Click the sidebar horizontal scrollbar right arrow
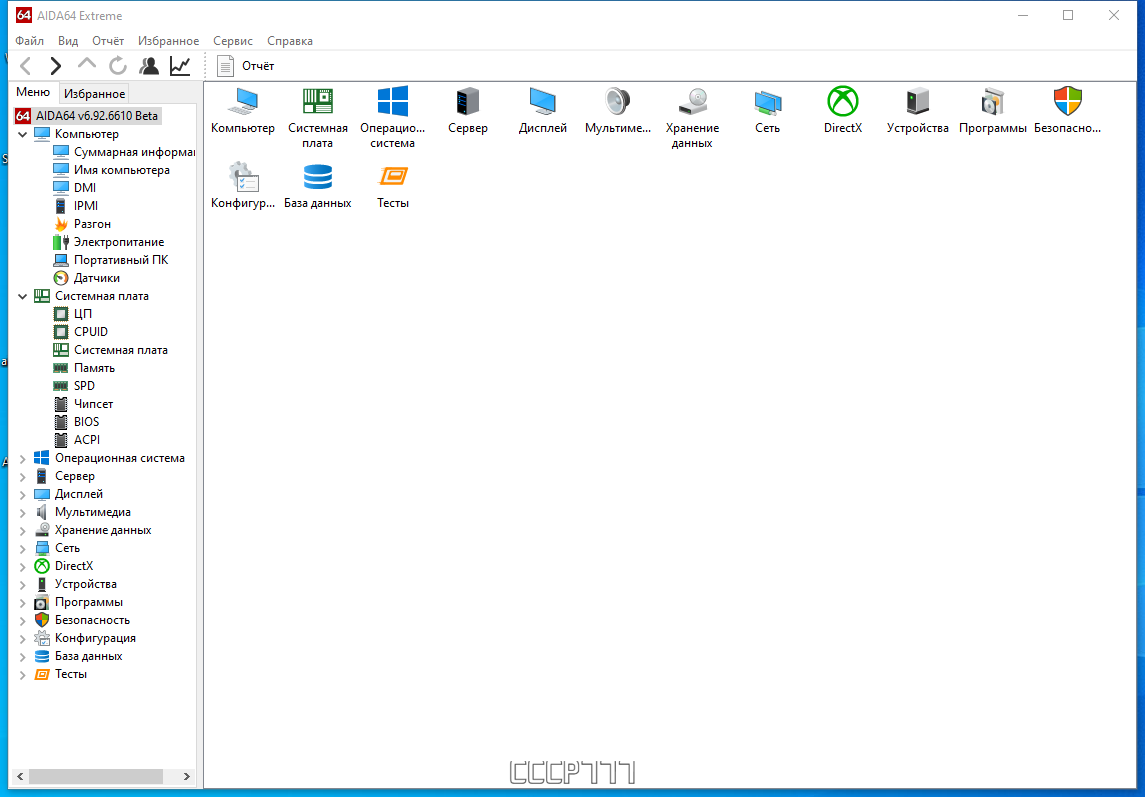Screen dimensions: 1145x797 point(187,777)
